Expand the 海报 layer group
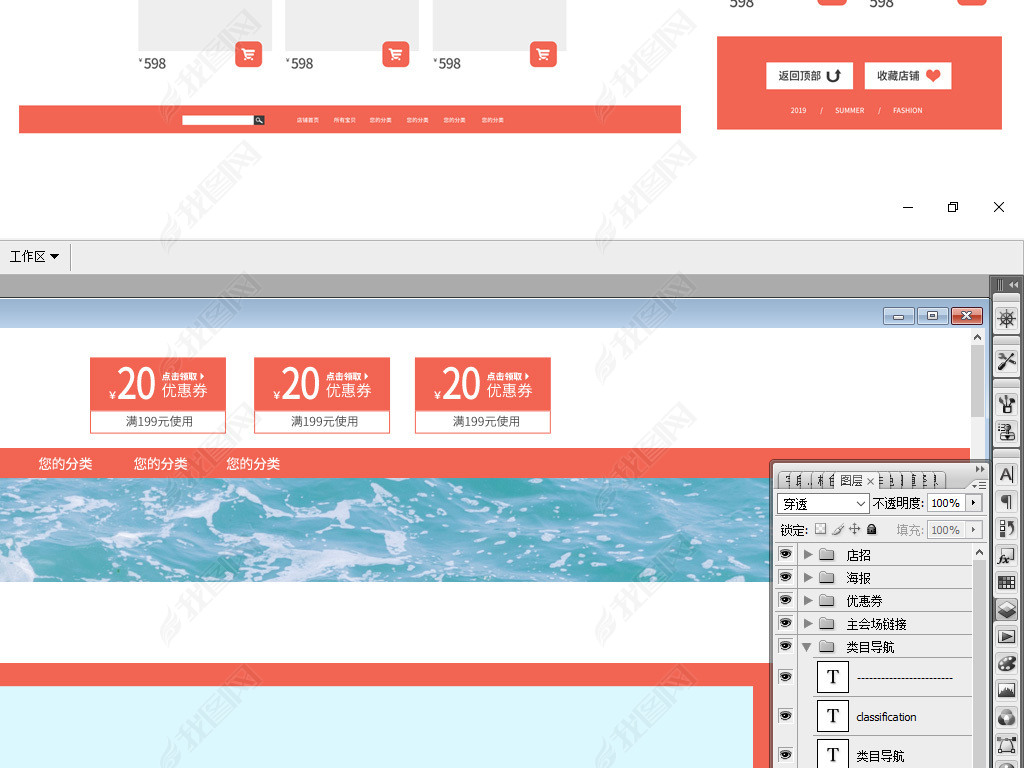Screen dimensions: 1024x768 click(x=808, y=578)
